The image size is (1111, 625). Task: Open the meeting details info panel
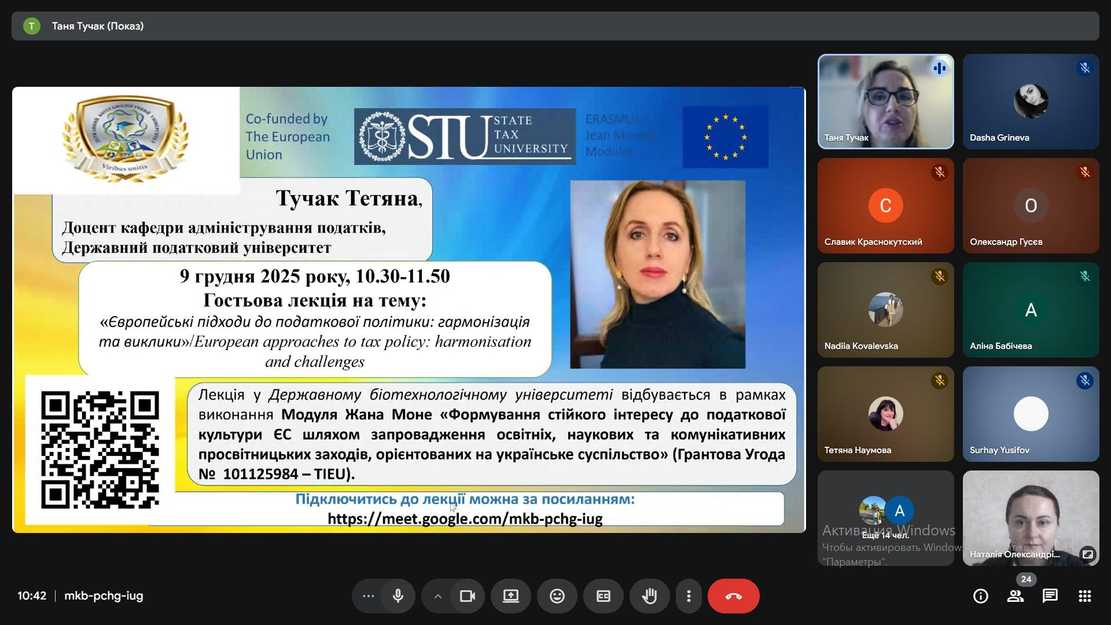(980, 595)
